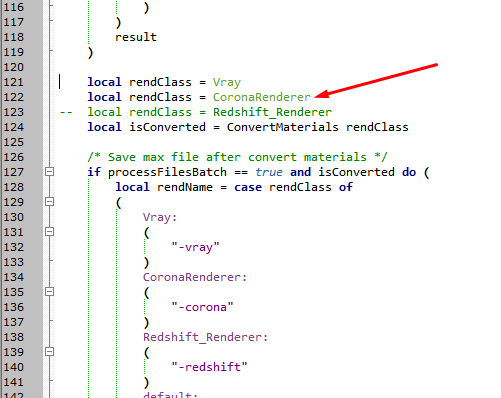Screen dimensions: 501x398
Task: Collapse the Redshift_Renderer block fold on line 139
Action: tap(49, 352)
